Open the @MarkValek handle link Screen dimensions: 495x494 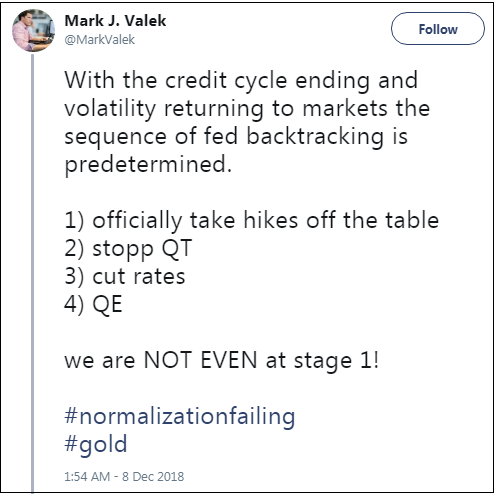(x=99, y=39)
